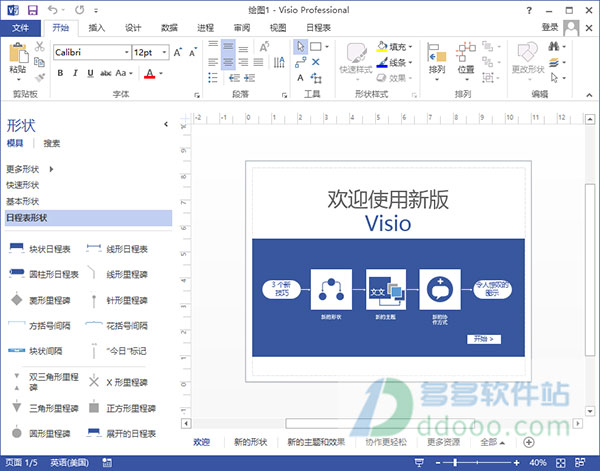Click the add new page plus button

pyautogui.click(x=528, y=442)
